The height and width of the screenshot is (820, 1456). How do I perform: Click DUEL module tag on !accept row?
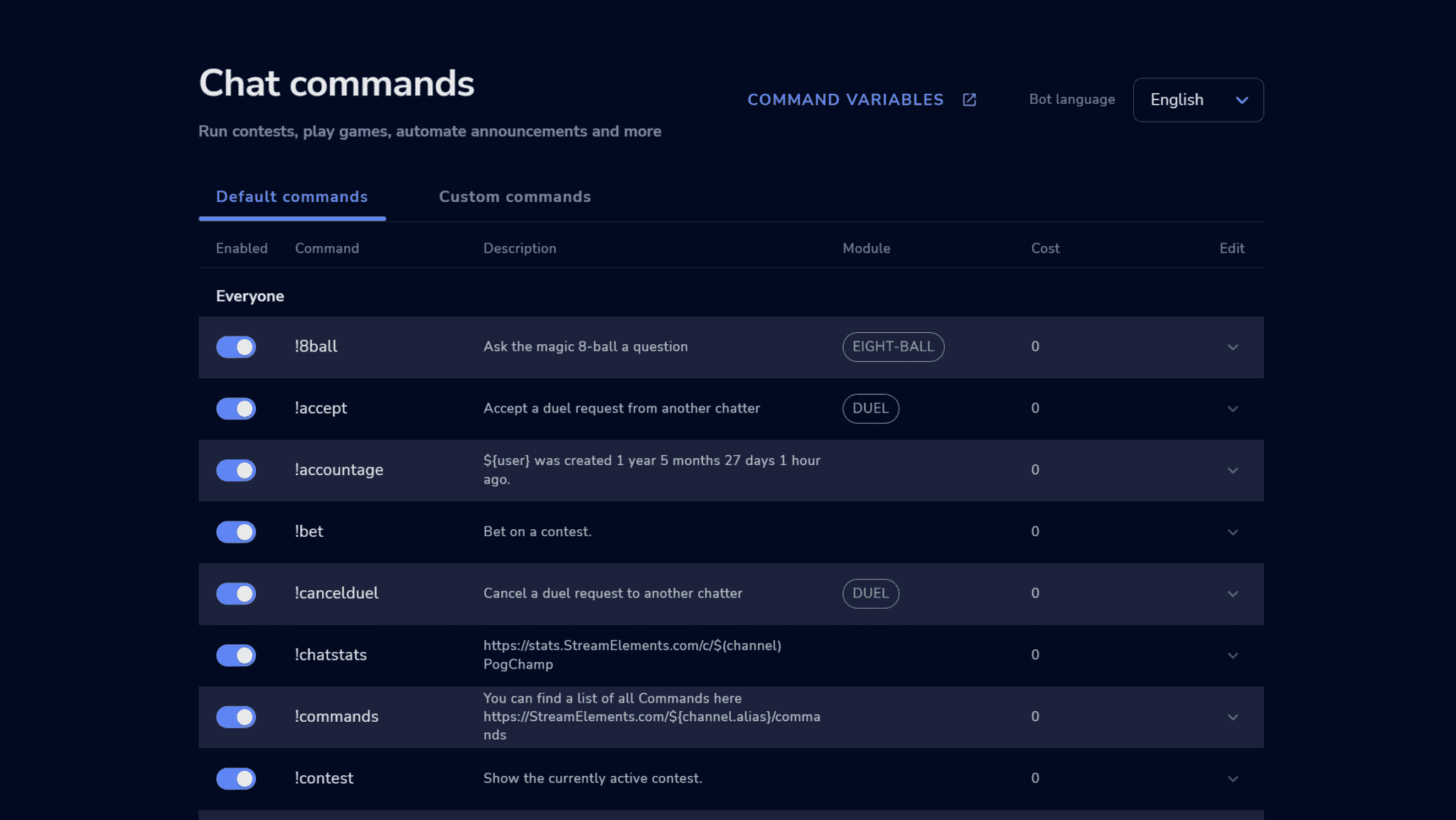click(x=870, y=409)
